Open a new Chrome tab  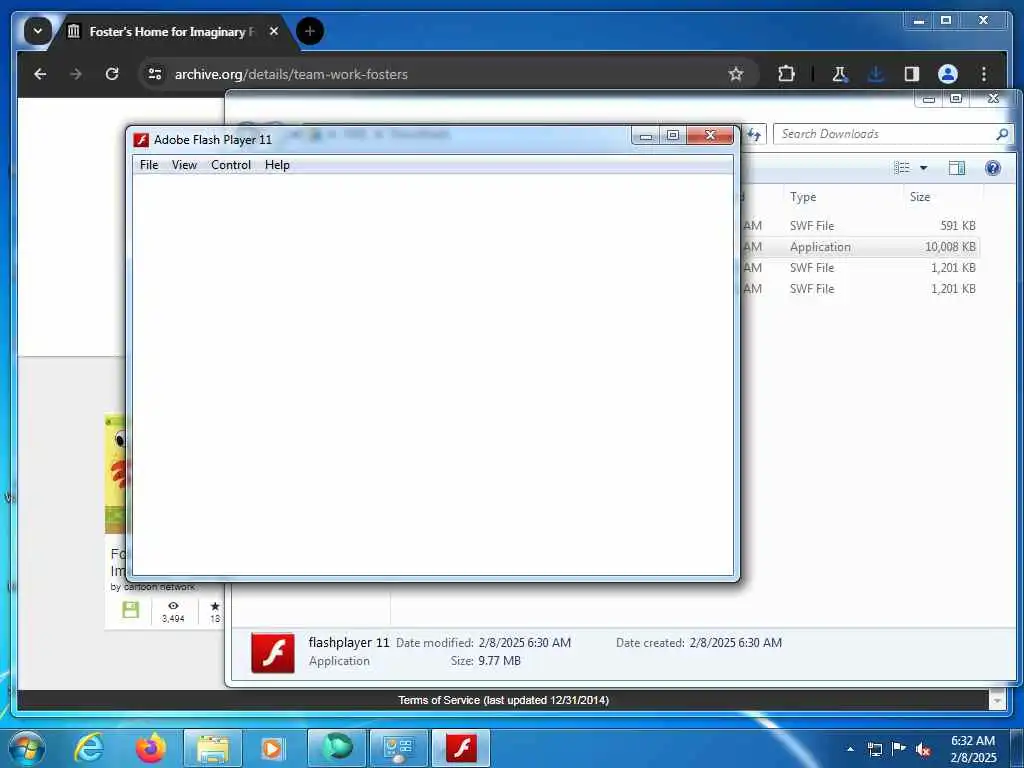pyautogui.click(x=310, y=31)
